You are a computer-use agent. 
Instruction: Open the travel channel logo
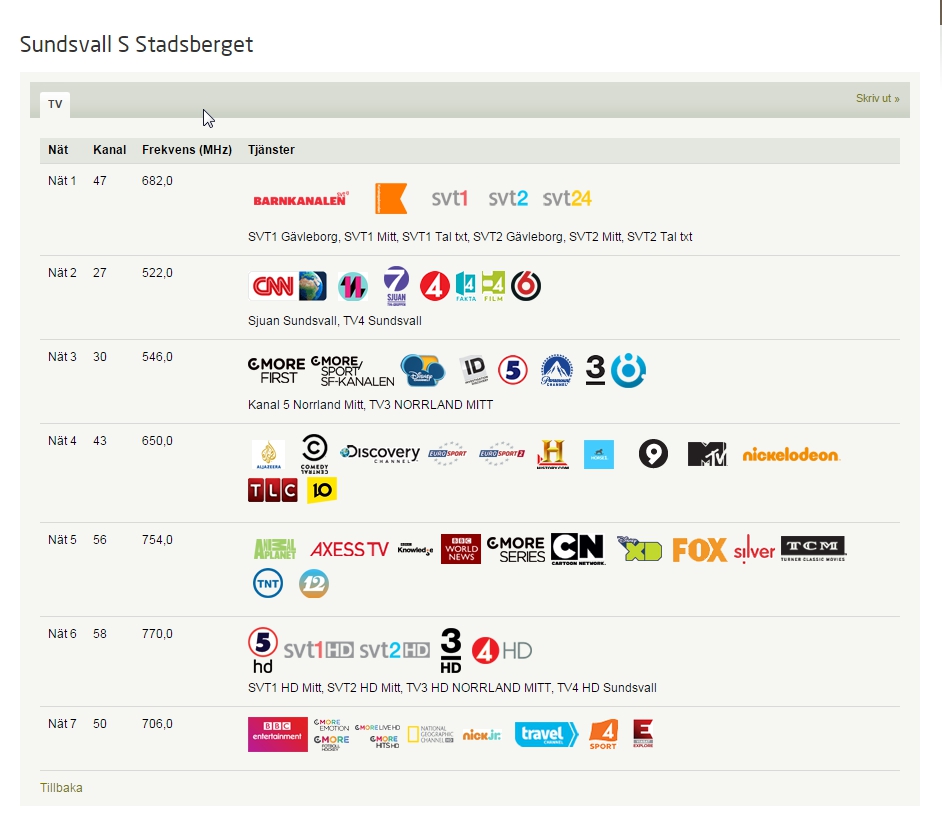547,735
